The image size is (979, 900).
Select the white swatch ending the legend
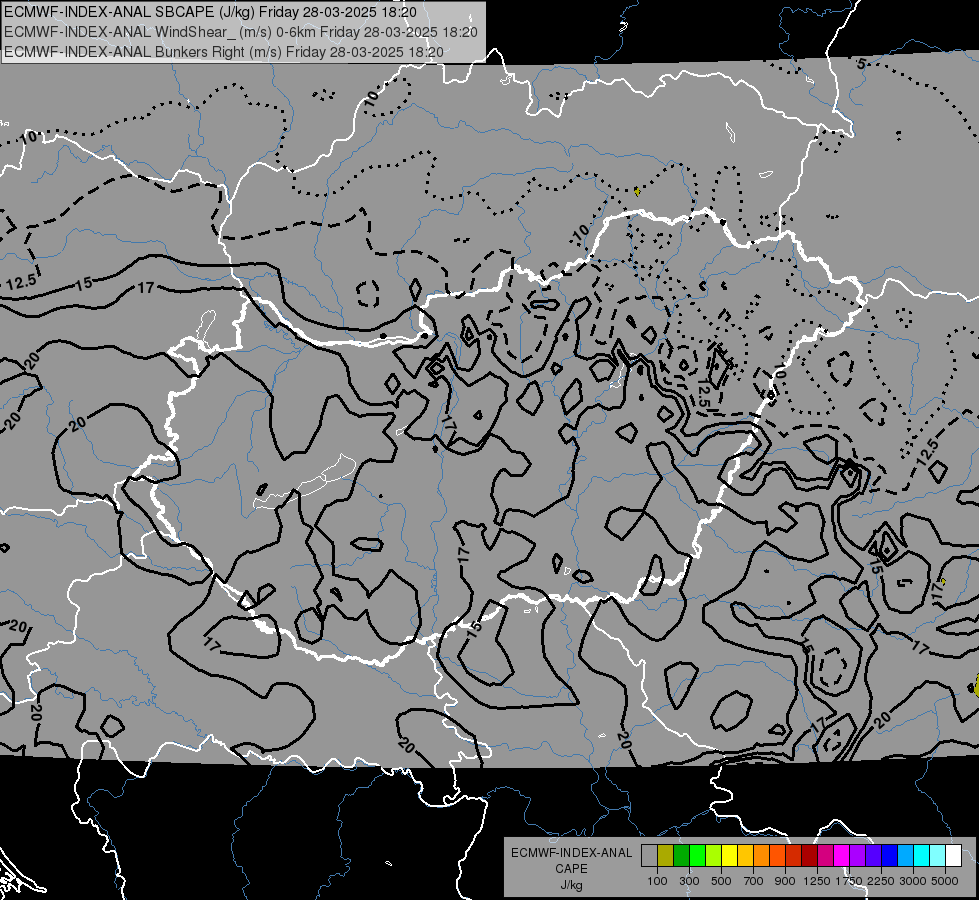coord(953,856)
